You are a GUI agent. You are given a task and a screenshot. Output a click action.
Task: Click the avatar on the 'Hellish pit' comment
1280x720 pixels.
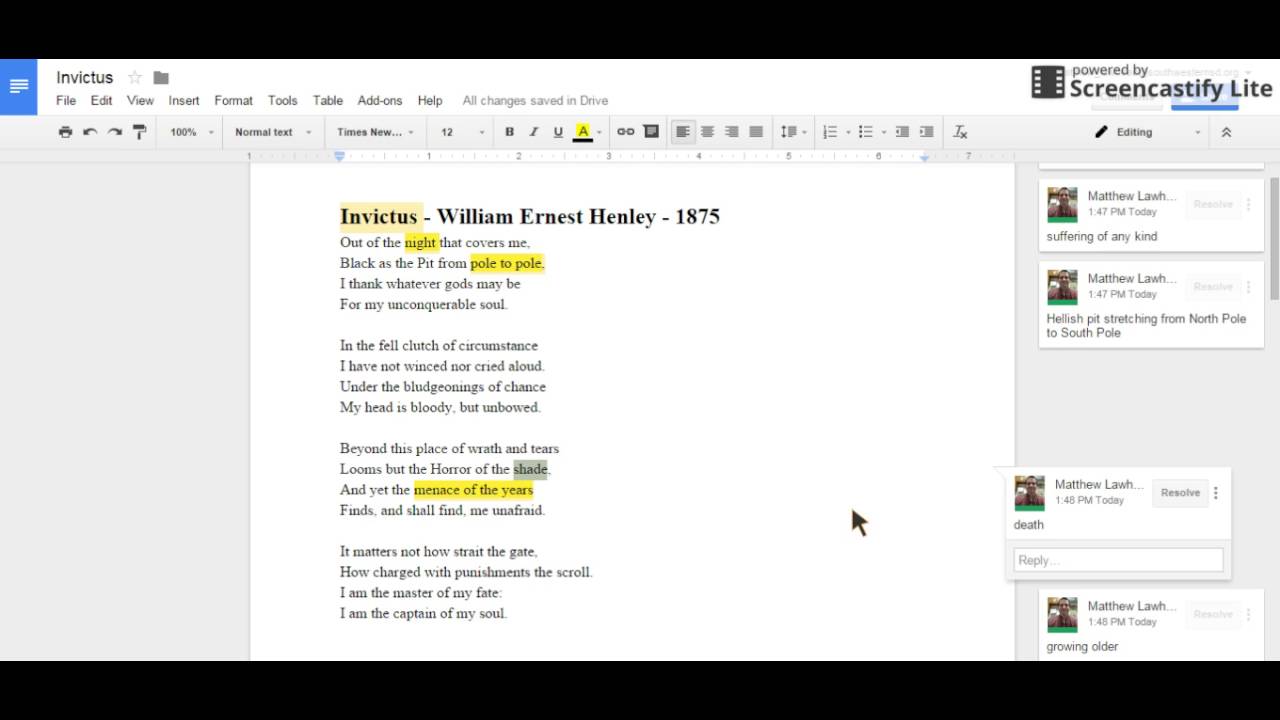[1062, 288]
